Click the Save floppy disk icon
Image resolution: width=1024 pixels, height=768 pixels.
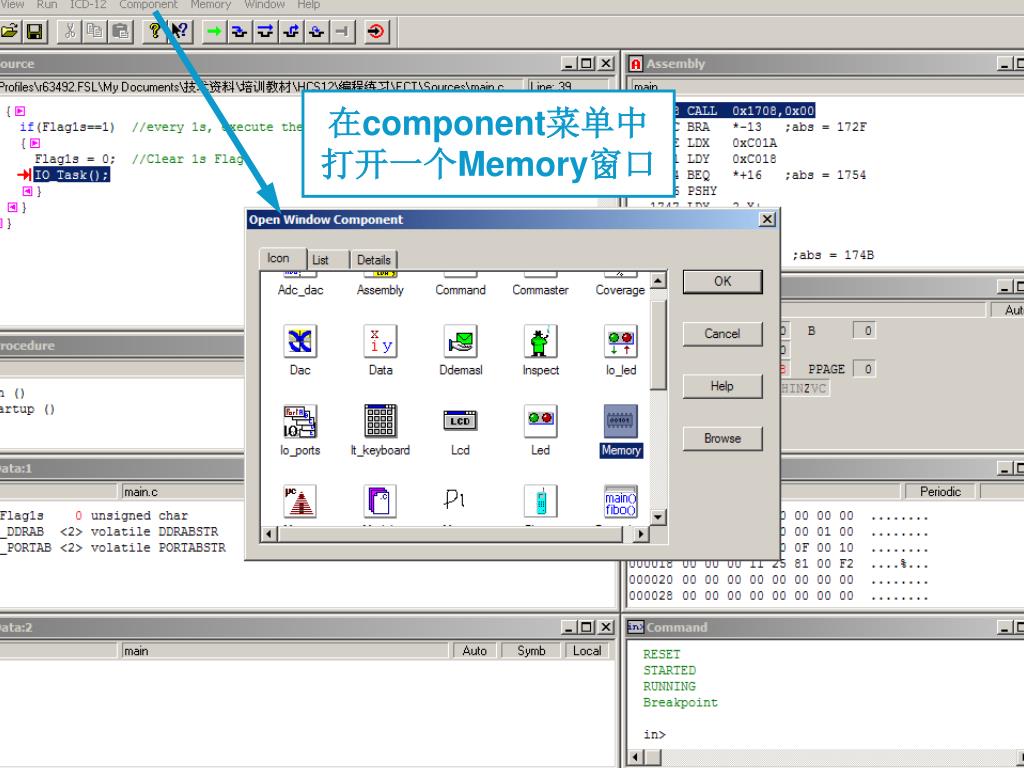(x=33, y=31)
